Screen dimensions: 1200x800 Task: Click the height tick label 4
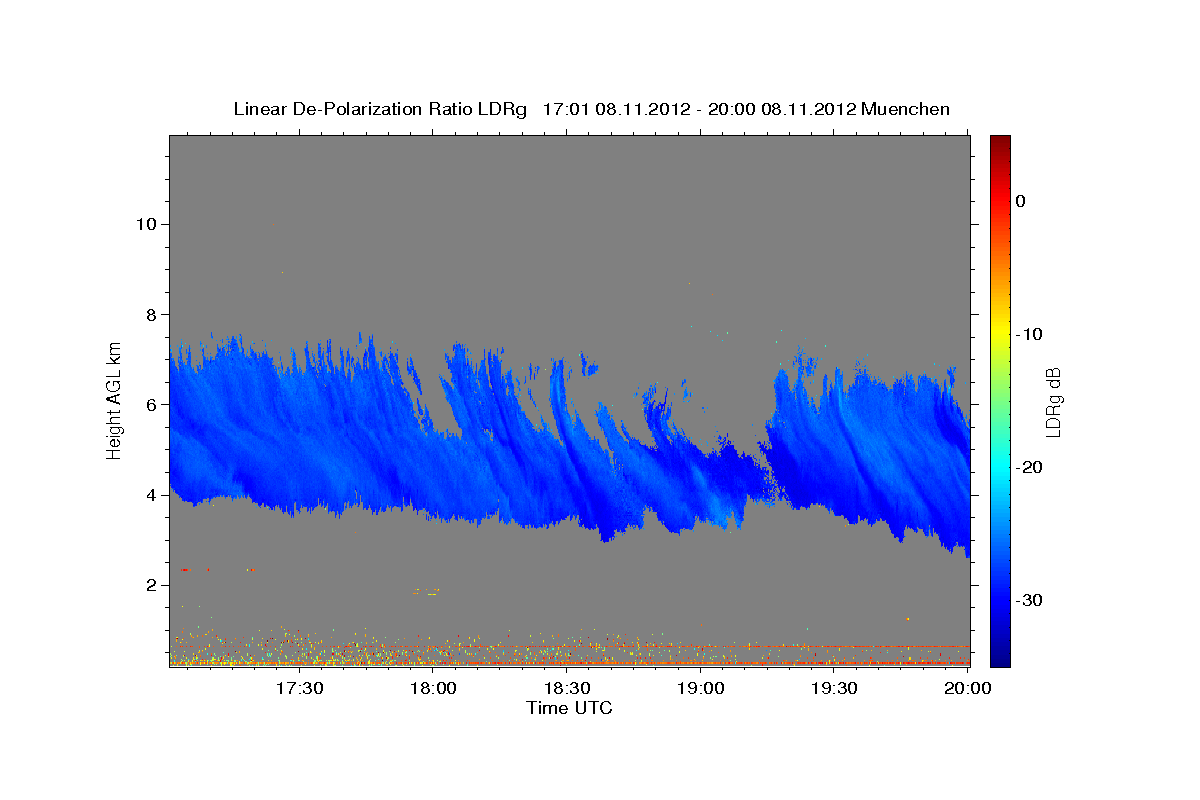pos(151,495)
